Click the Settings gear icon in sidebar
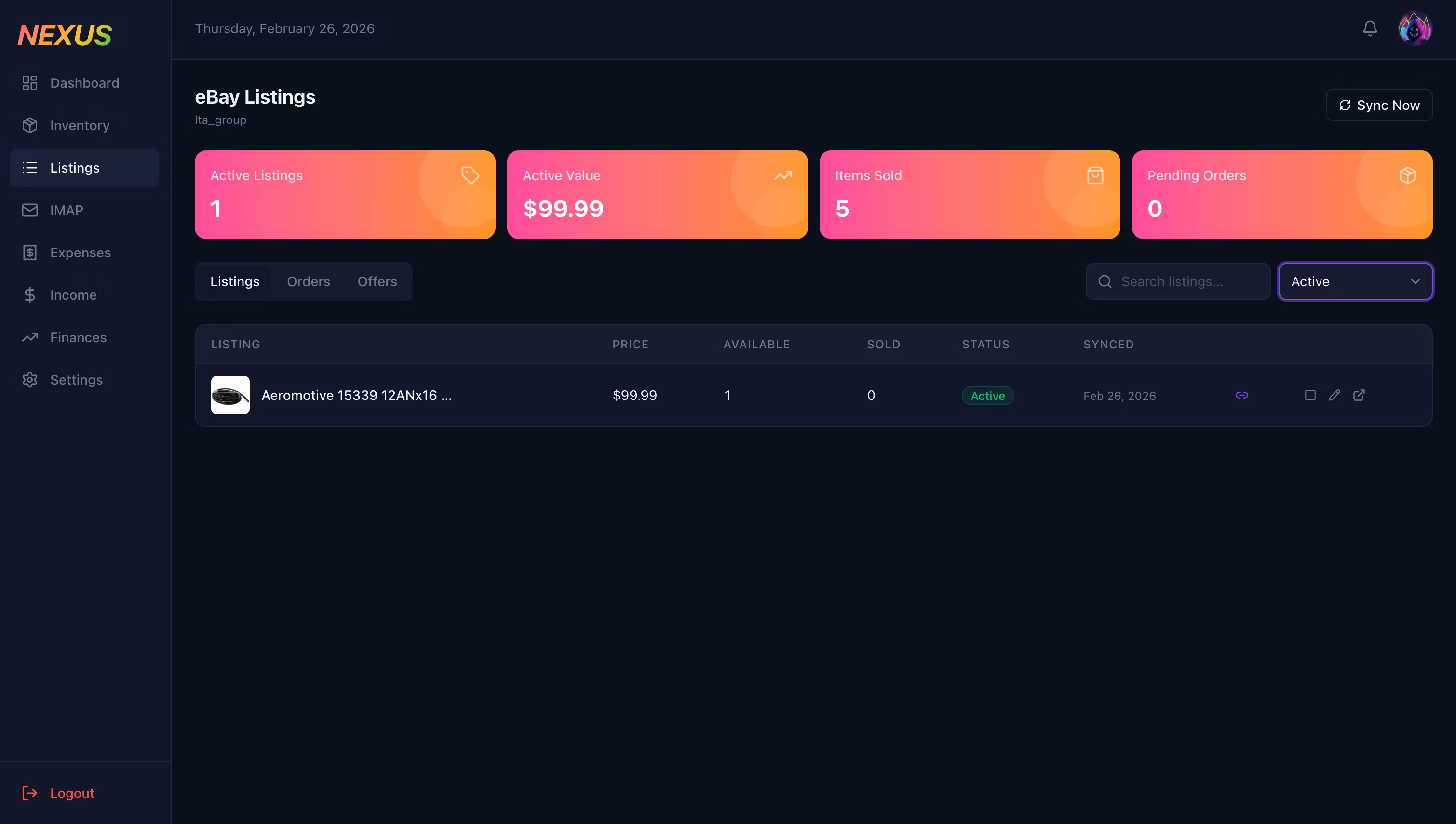The width and height of the screenshot is (1456, 824). [x=29, y=380]
